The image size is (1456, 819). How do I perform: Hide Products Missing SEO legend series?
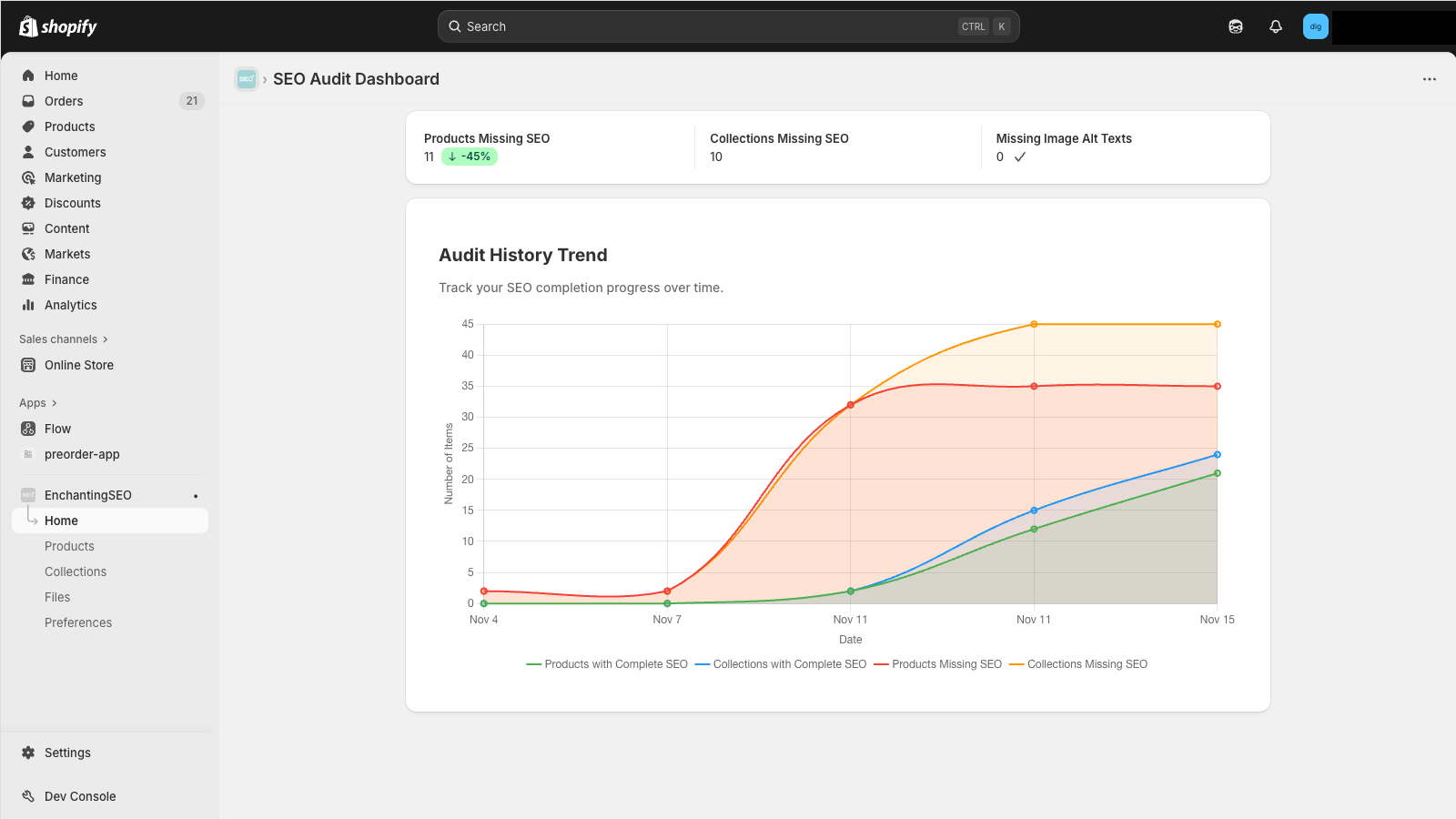(x=938, y=664)
